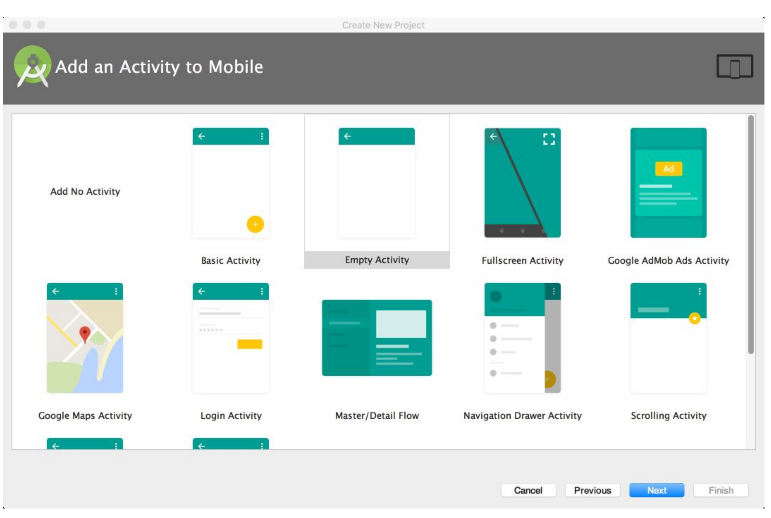Choose the Google Maps Activity template
This screenshot has height=518, width=771.
[x=85, y=338]
